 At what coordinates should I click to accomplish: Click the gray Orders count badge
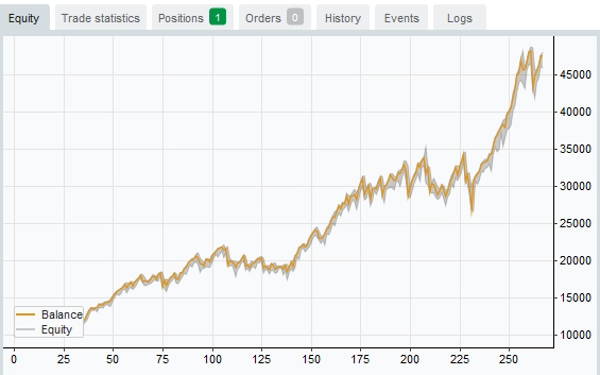[x=295, y=17]
